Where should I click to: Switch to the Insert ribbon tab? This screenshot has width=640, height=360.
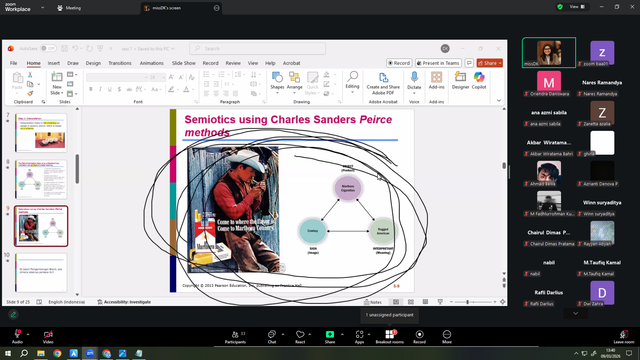pos(53,63)
